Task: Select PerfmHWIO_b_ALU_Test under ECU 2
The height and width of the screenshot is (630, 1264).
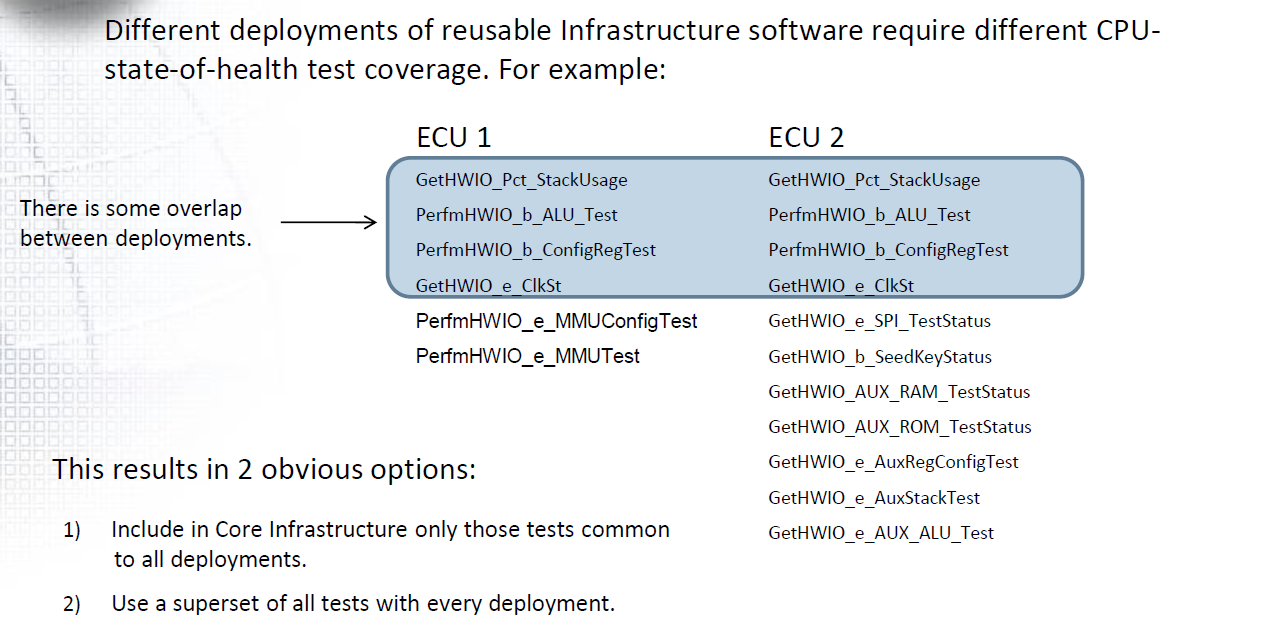Action: tap(869, 215)
